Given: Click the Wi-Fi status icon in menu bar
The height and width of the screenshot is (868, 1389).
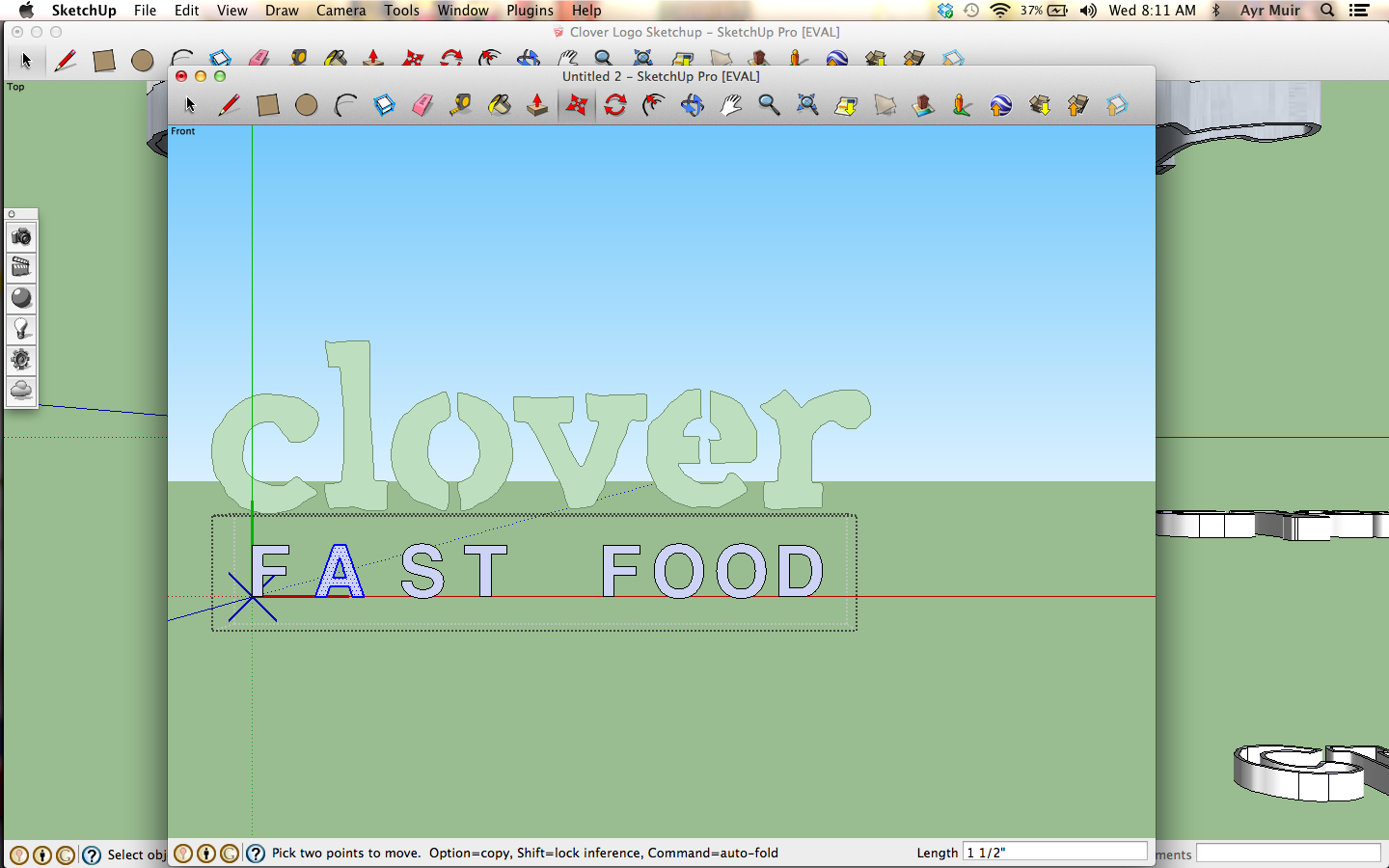Looking at the screenshot, I should (1000, 11).
